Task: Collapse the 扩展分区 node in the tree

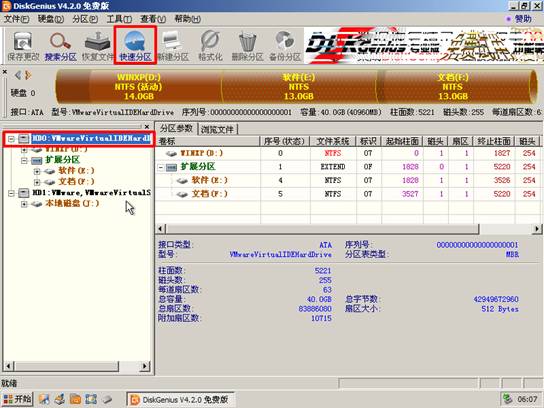Action: tap(24, 161)
